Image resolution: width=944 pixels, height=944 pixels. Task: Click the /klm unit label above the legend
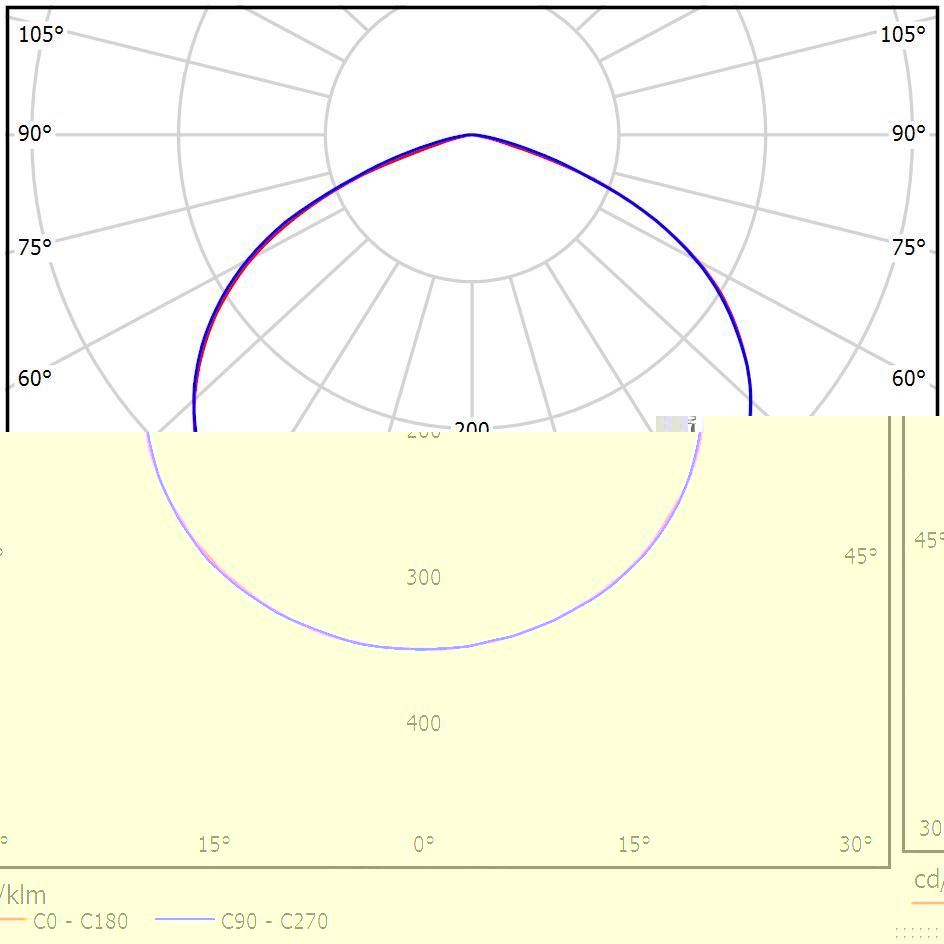(x=22, y=893)
